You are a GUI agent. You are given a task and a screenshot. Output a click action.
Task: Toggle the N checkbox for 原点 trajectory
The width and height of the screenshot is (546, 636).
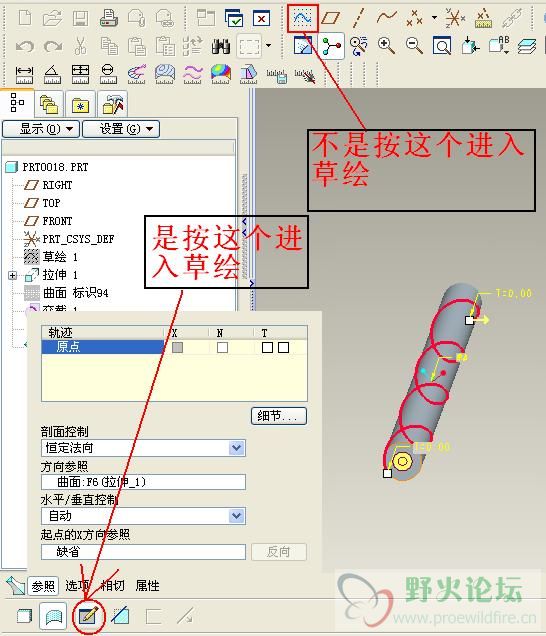[x=222, y=348]
